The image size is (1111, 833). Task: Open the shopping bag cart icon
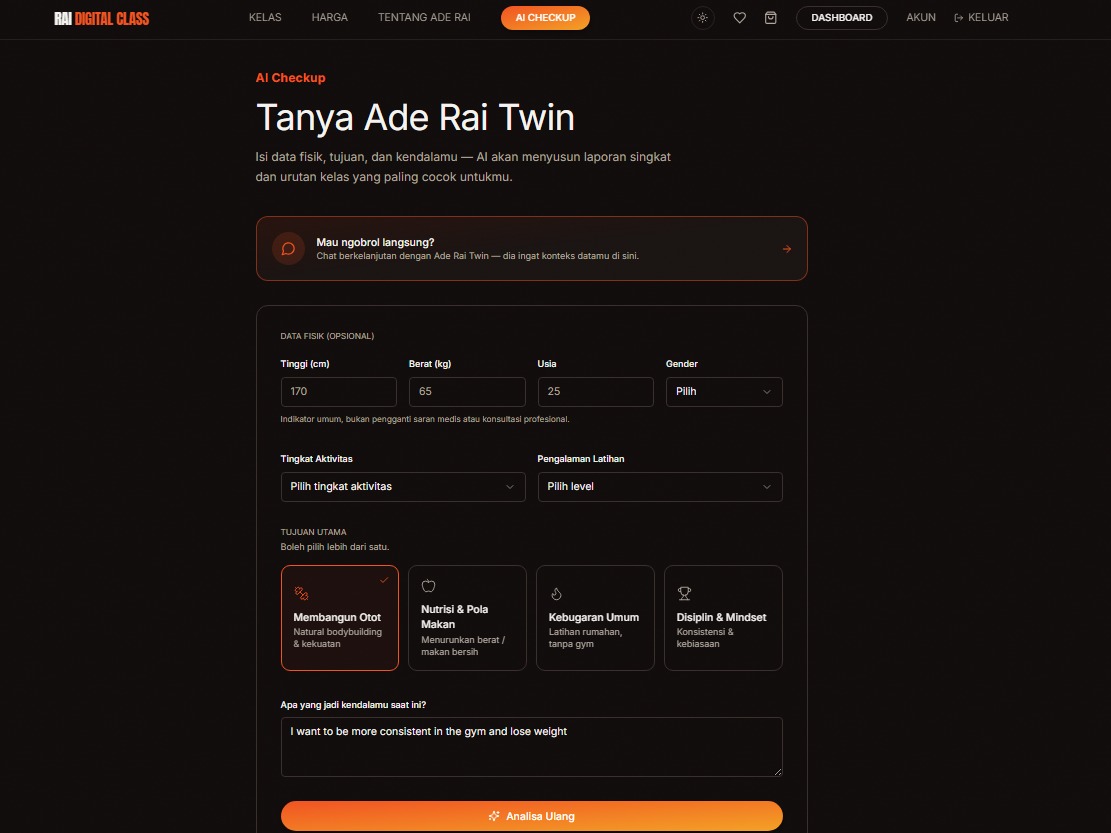770,18
